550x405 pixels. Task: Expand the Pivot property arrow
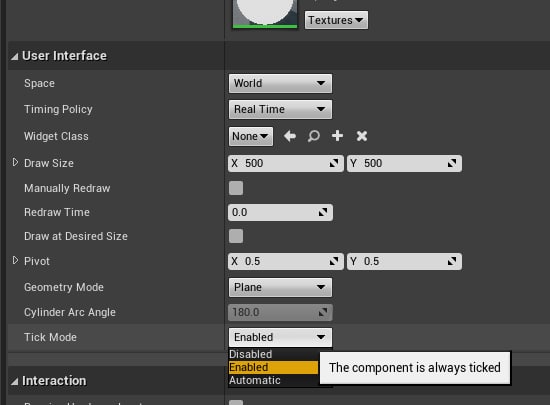coord(15,261)
